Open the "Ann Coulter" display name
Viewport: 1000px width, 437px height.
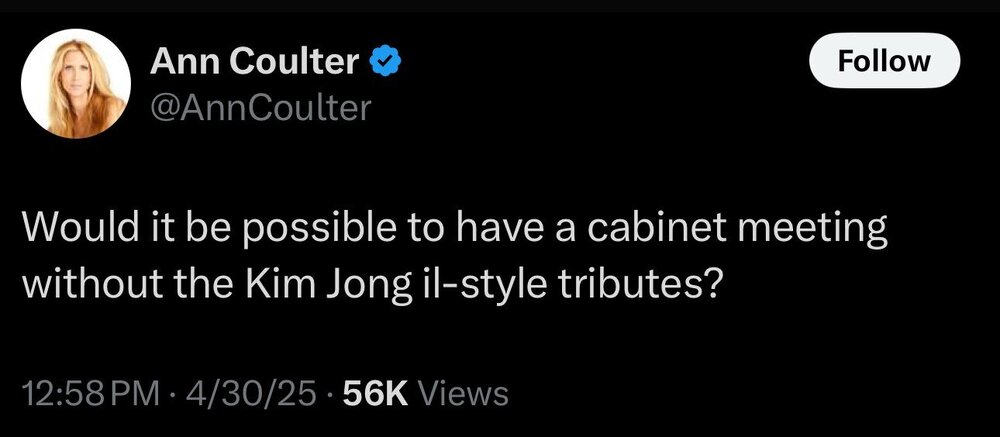click(x=255, y=64)
